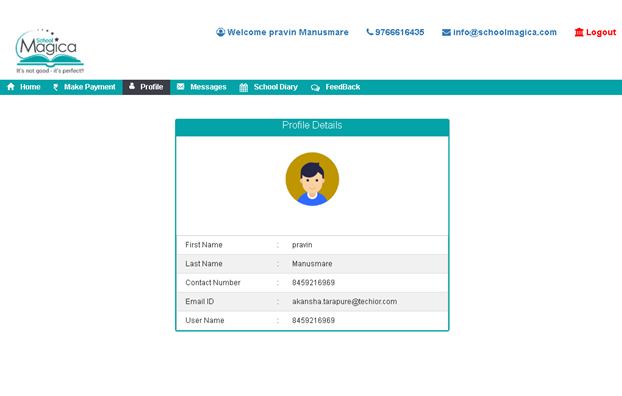Click the chat bubbles icon for FeedBack
The image size is (622, 396).
click(315, 87)
